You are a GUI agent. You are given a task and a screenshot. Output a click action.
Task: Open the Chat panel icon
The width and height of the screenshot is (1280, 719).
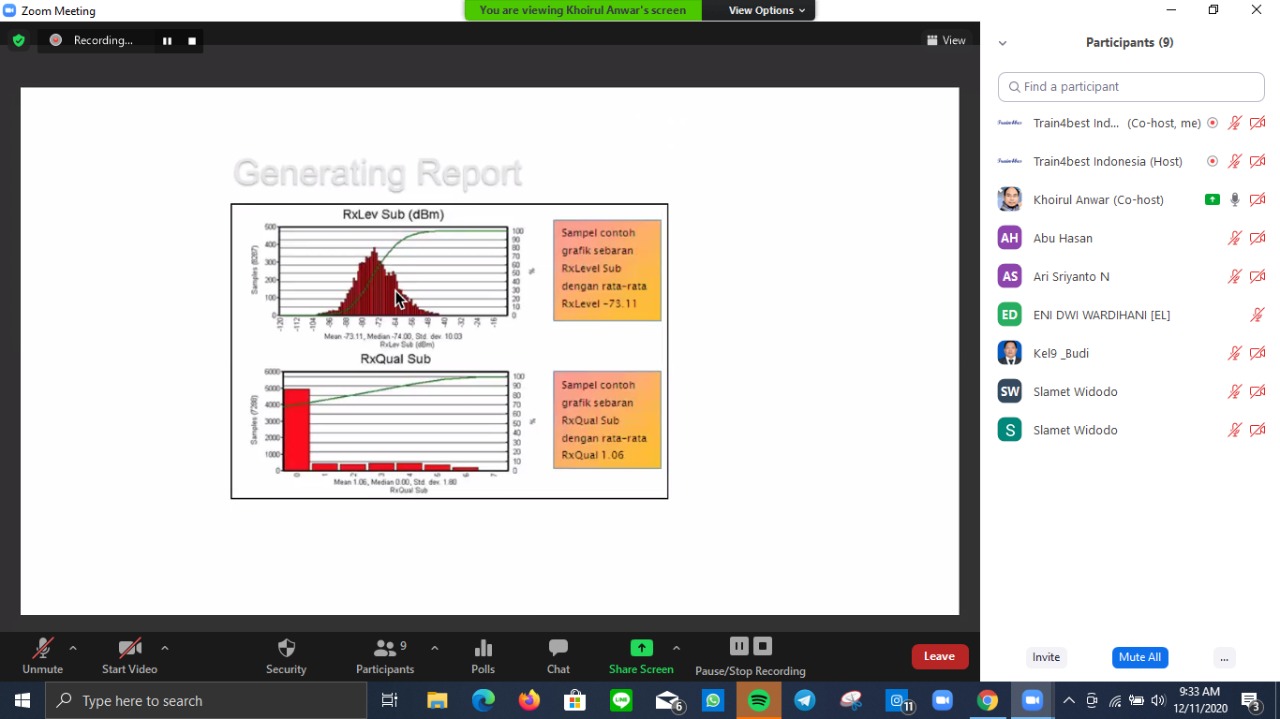pos(558,648)
